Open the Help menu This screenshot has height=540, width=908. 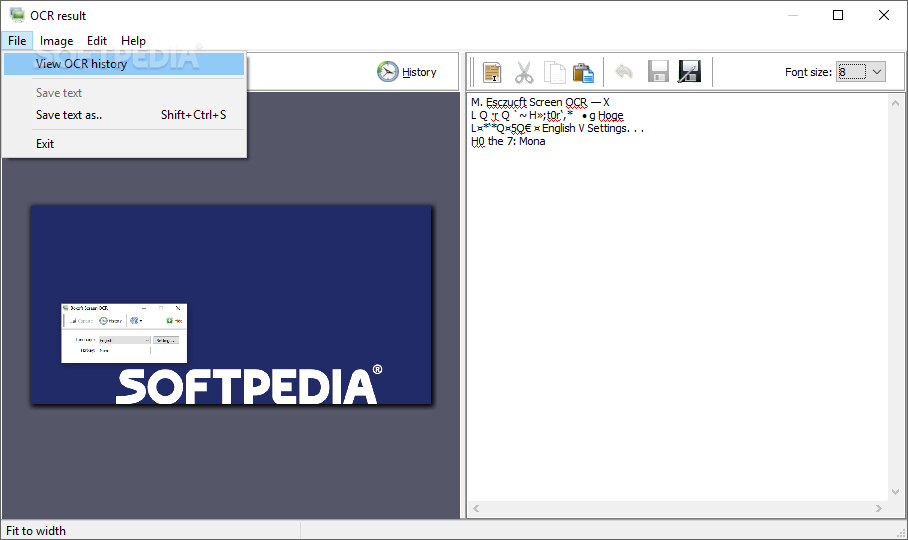(x=133, y=41)
